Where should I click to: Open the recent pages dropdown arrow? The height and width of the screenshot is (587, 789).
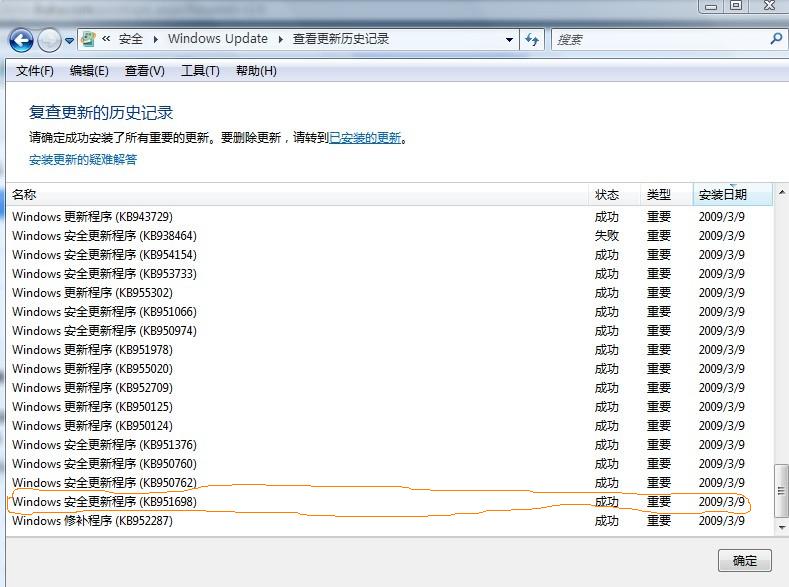[69, 40]
